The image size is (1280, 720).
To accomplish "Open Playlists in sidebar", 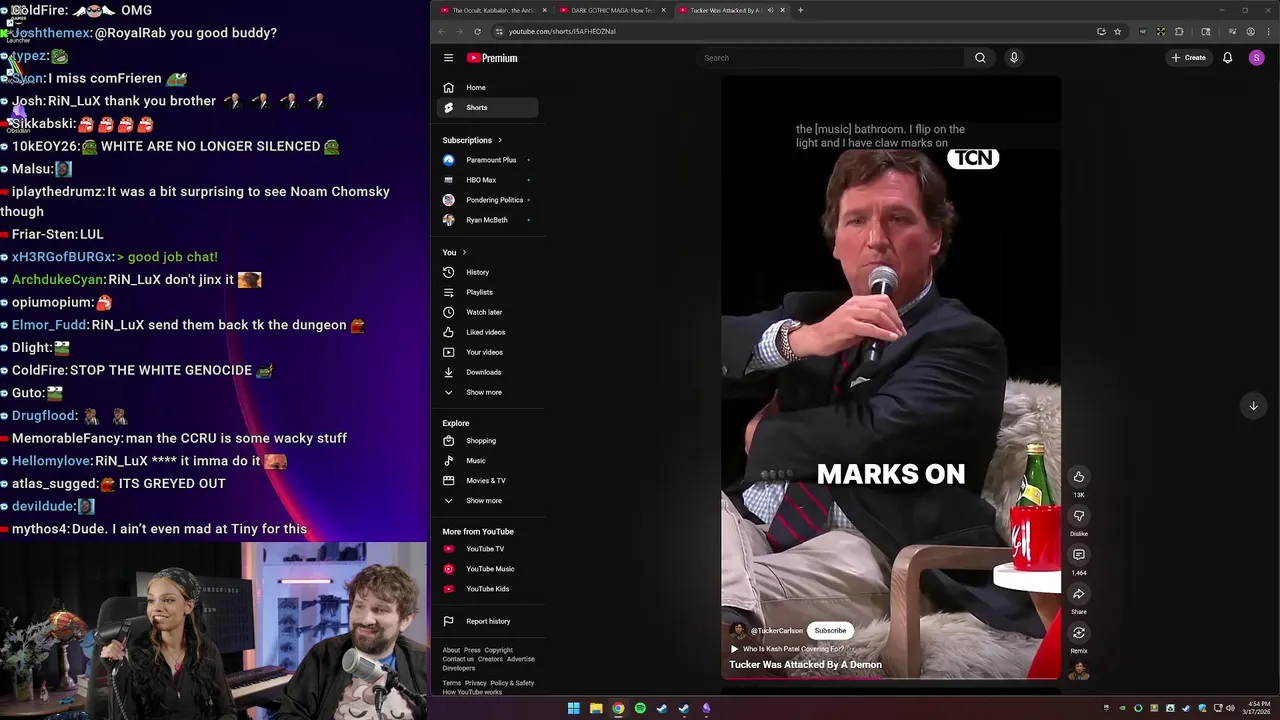I will tap(489, 292).
